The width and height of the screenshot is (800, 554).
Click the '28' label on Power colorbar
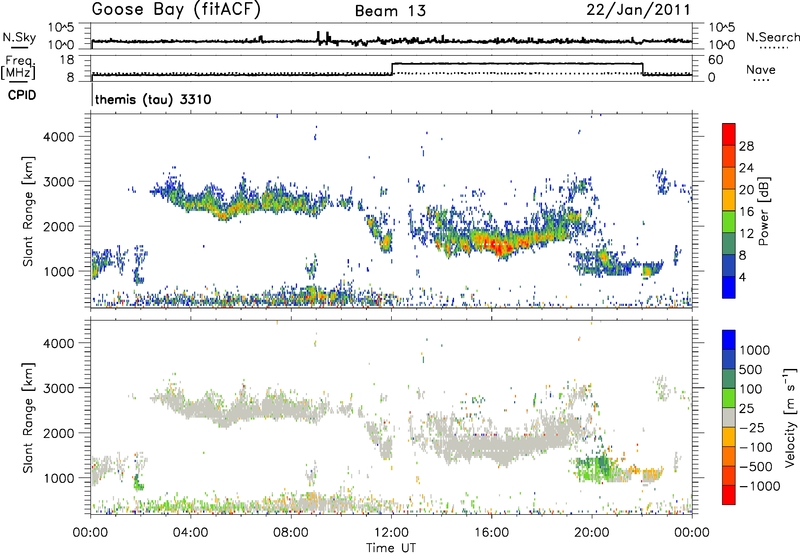click(x=746, y=146)
